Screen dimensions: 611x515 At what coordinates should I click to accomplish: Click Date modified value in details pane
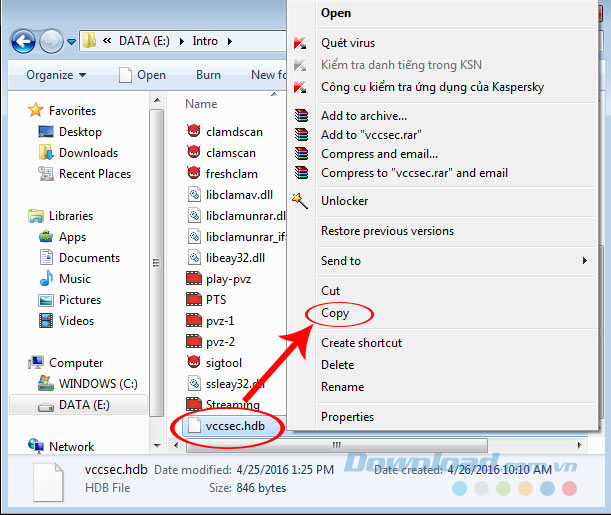click(285, 470)
